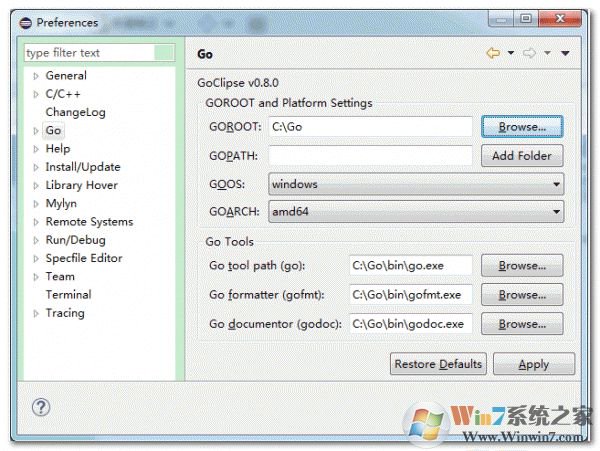Click the forward navigation arrow icon
600x451 pixels.
(529, 52)
